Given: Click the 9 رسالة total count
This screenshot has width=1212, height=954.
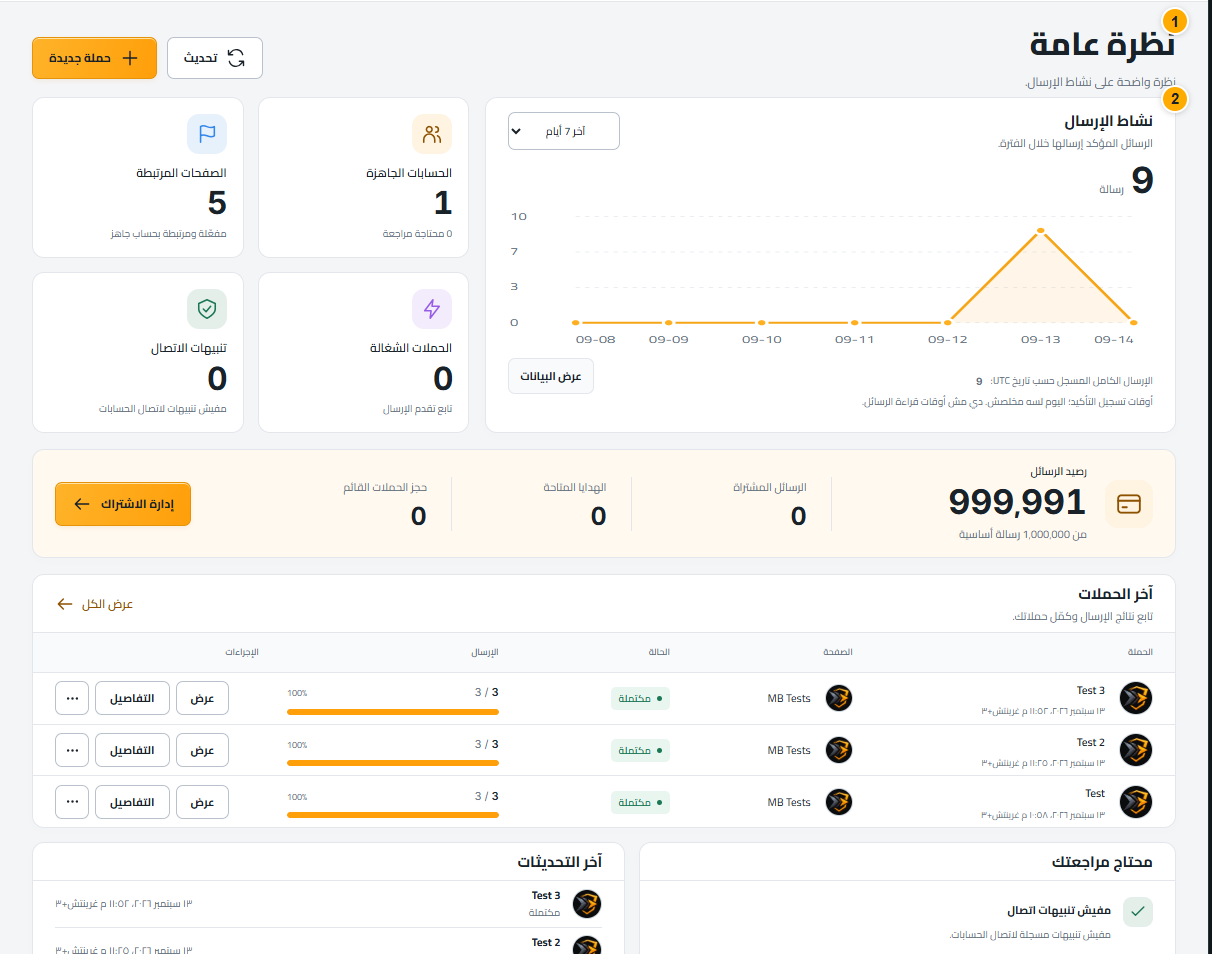Looking at the screenshot, I should [1127, 181].
